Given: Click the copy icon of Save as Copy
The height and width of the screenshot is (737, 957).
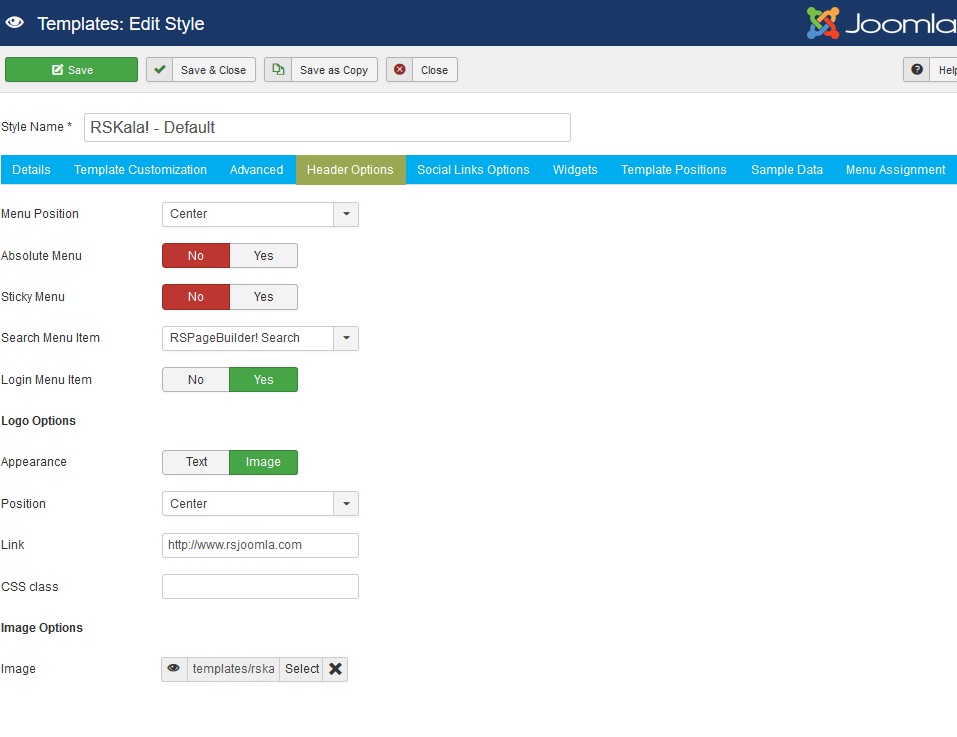Looking at the screenshot, I should (278, 70).
